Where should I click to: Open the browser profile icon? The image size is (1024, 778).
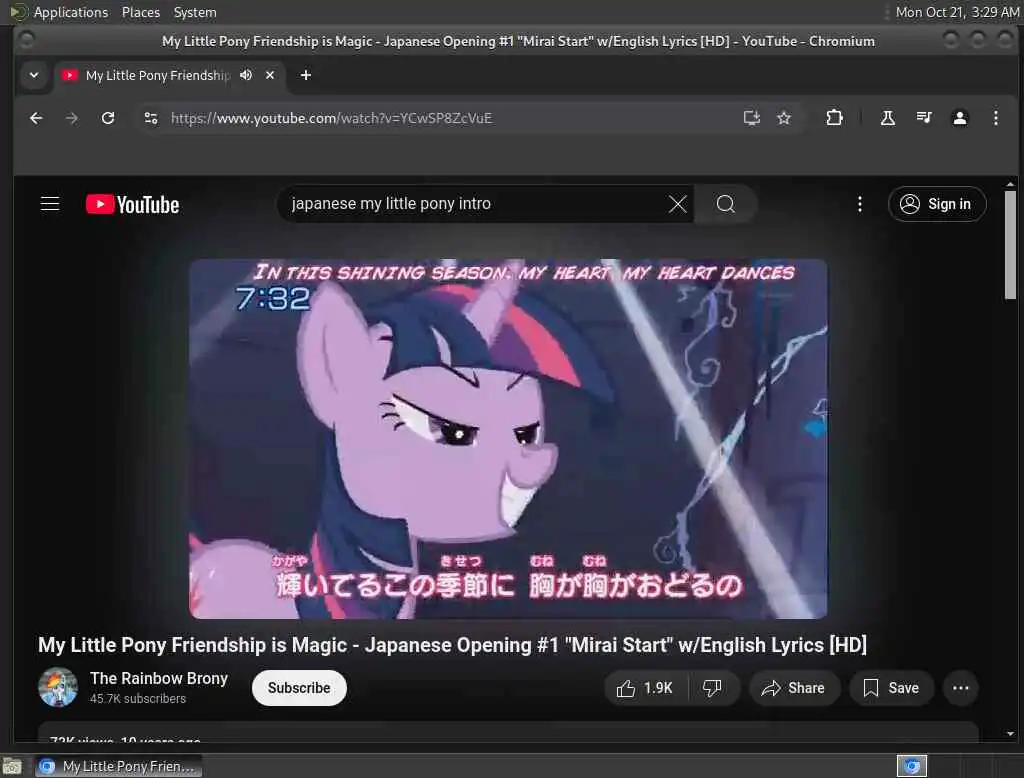[959, 118]
